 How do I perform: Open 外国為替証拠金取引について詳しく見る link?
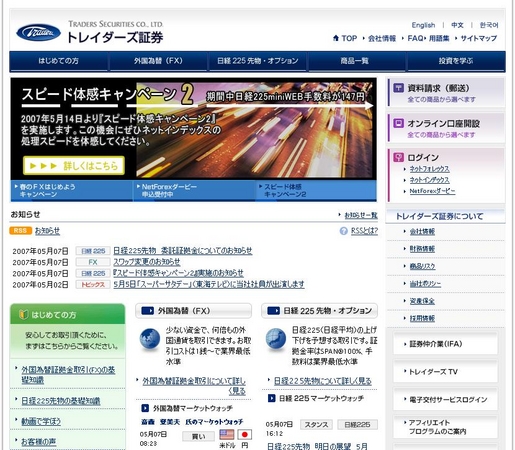194,386
